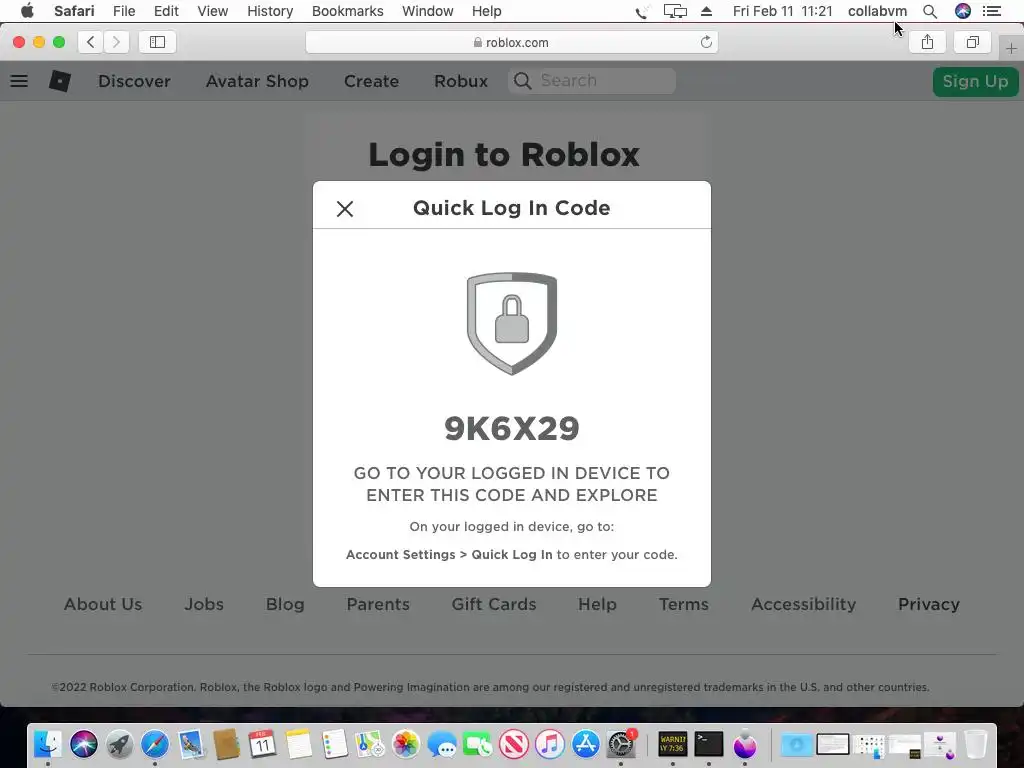Show Safari tab overview
This screenshot has width=1024, height=768.
point(972,42)
